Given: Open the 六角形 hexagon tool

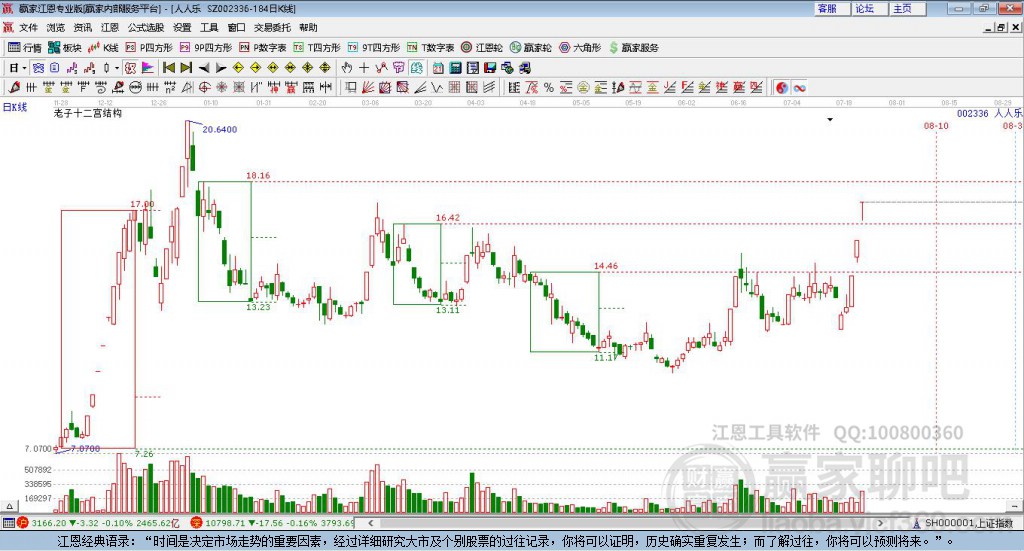Looking at the screenshot, I should 580,48.
